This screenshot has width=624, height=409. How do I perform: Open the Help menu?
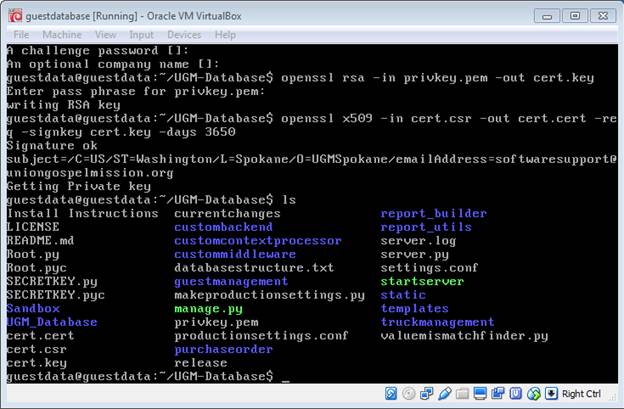tap(225, 34)
